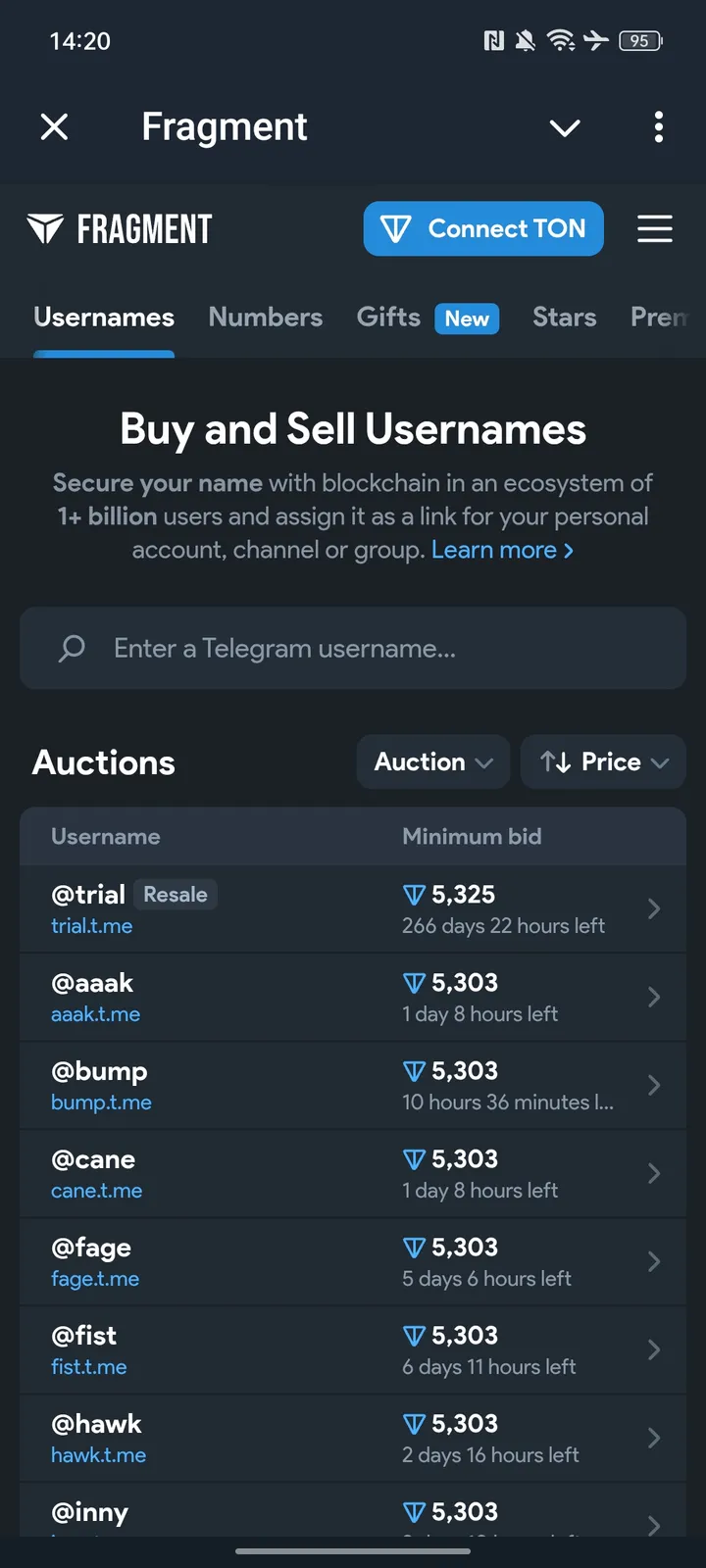Click the search magnifier icon
The image size is (706, 1568).
point(72,648)
